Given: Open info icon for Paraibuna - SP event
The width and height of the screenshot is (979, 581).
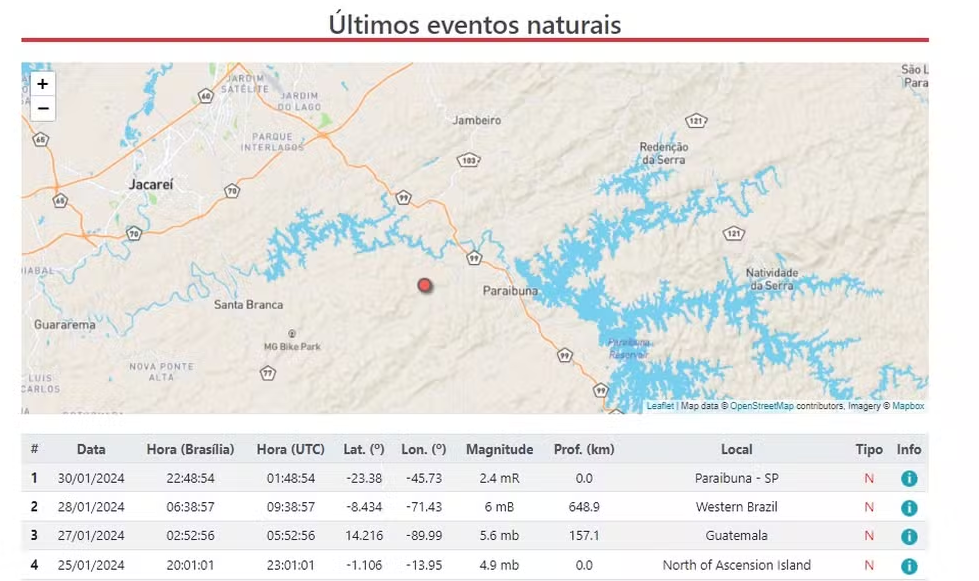Looking at the screenshot, I should click(908, 479).
